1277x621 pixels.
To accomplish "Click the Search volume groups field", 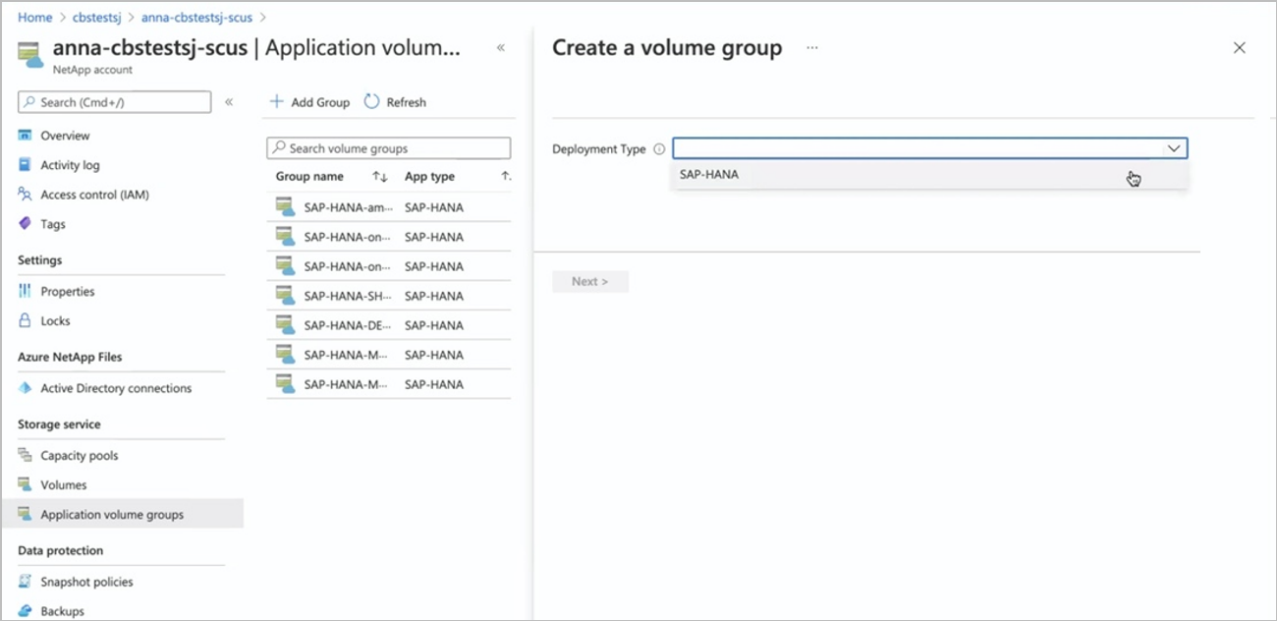I will 389,148.
